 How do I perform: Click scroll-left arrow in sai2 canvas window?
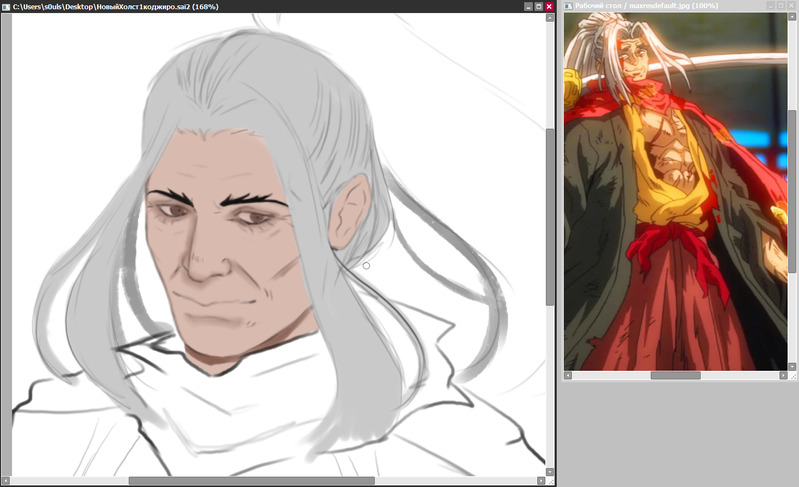pos(6,481)
